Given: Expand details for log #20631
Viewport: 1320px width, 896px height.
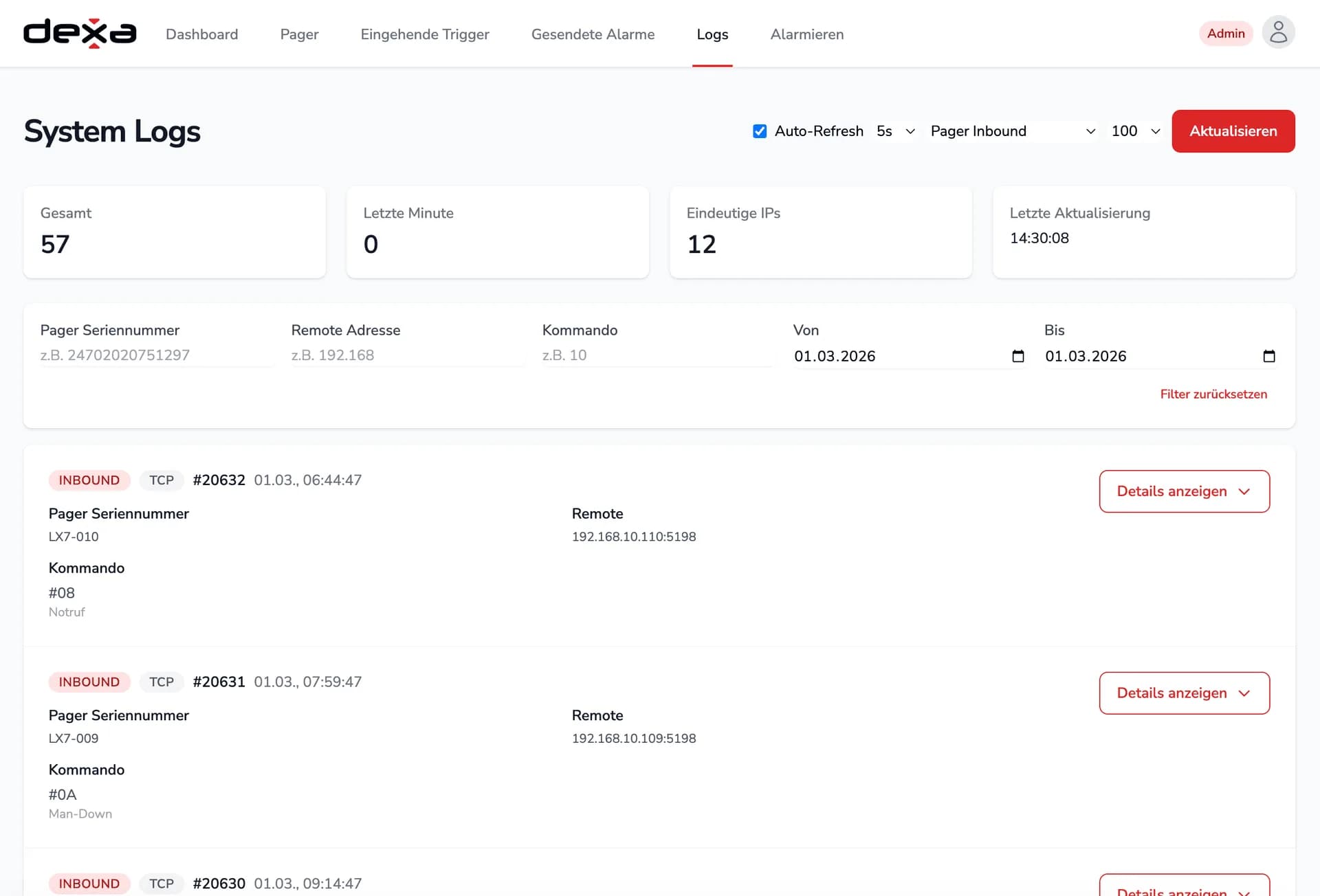Looking at the screenshot, I should coord(1184,693).
